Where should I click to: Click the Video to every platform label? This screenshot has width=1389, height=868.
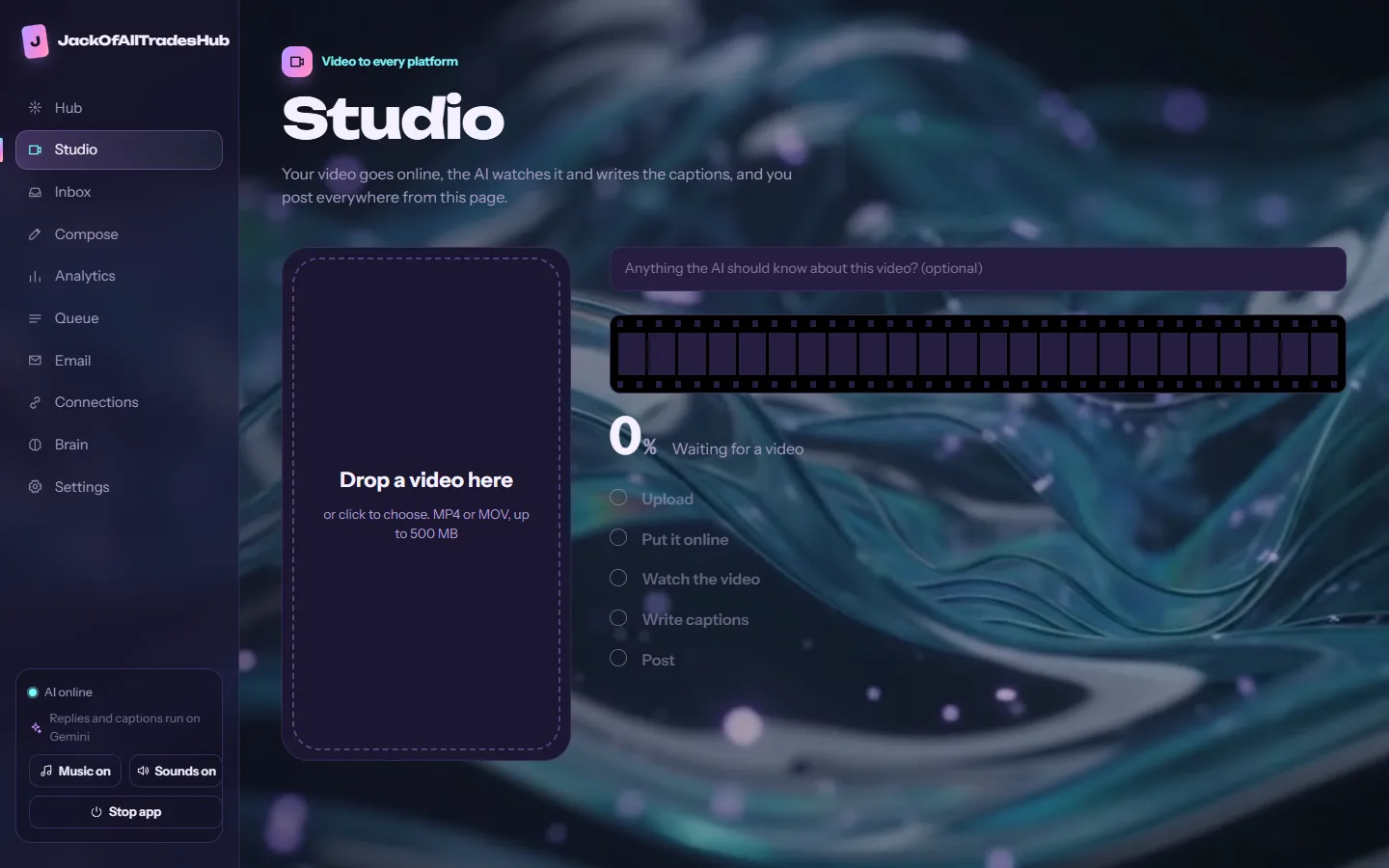click(x=390, y=62)
